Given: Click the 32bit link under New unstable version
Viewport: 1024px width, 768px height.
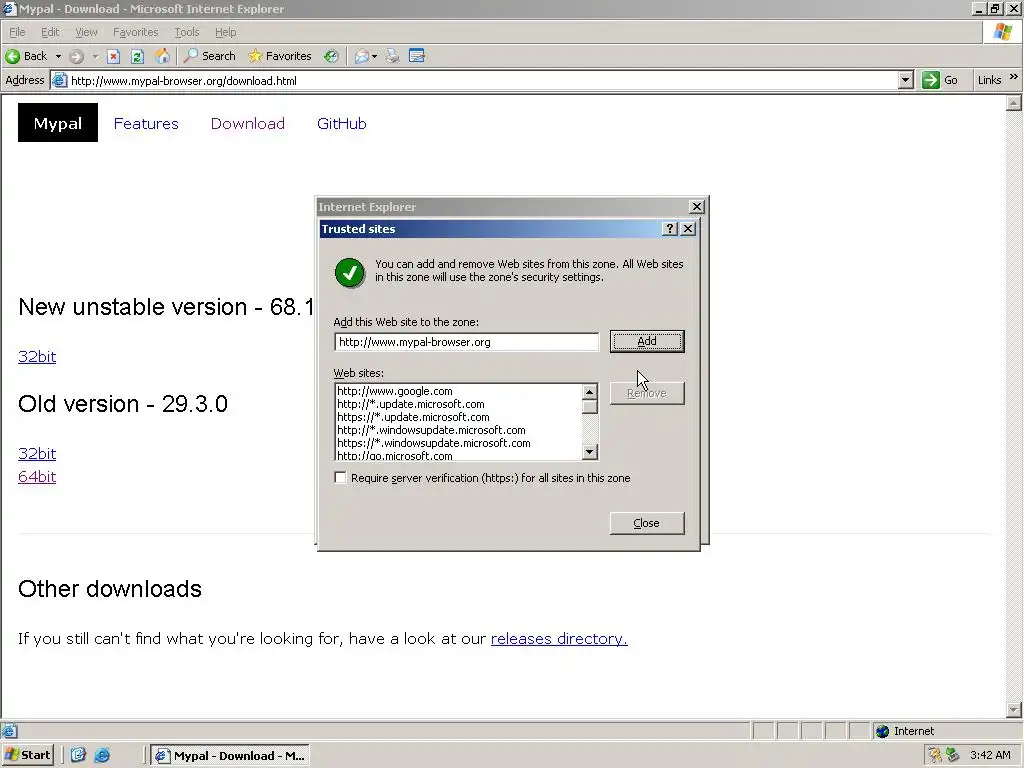Looking at the screenshot, I should point(37,357).
